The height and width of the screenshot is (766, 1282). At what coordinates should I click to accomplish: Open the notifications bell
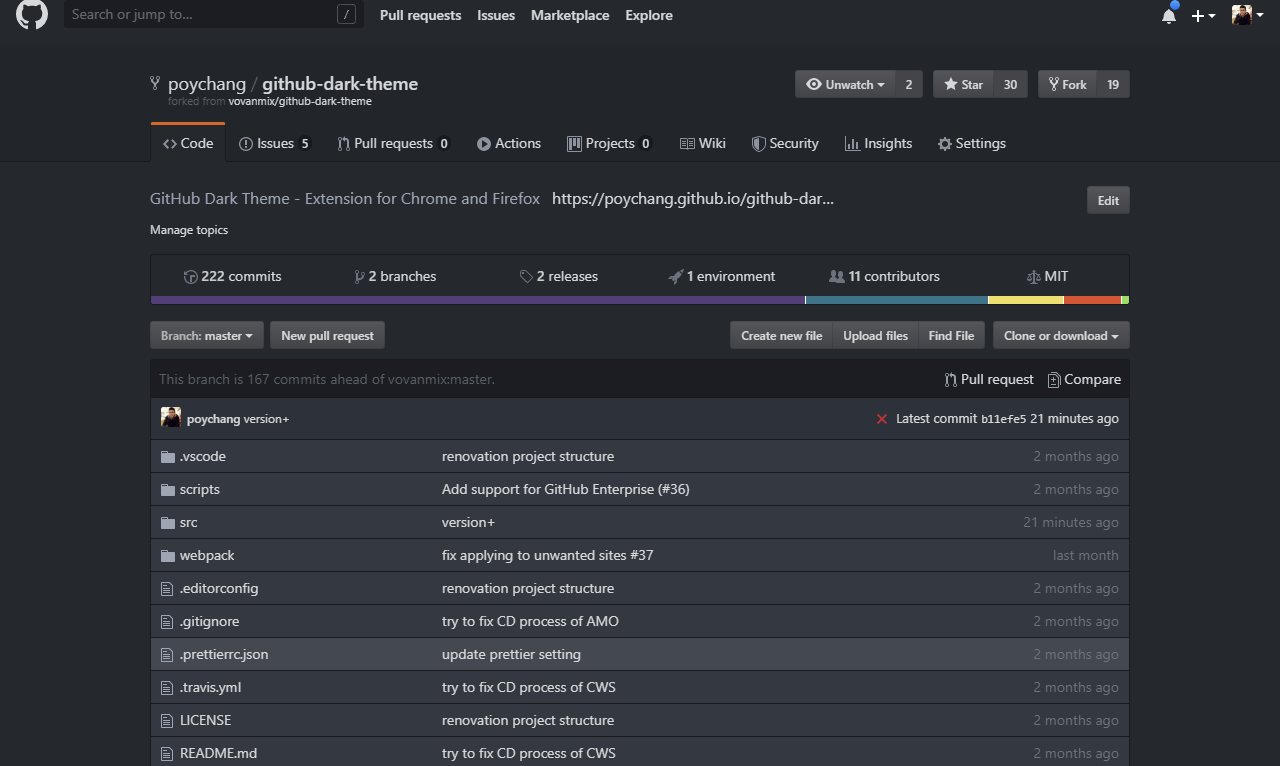pyautogui.click(x=1169, y=15)
